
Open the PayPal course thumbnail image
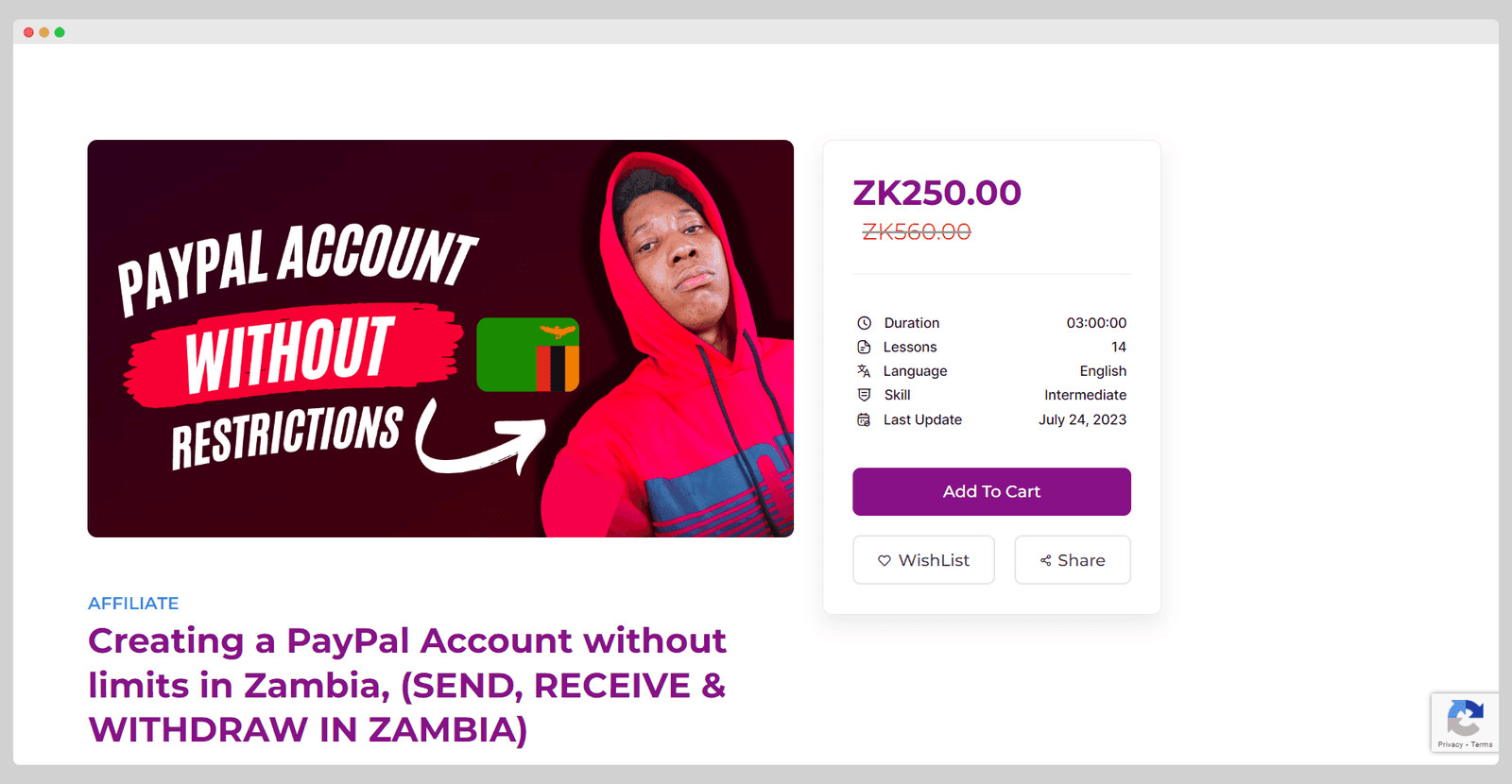coord(440,338)
